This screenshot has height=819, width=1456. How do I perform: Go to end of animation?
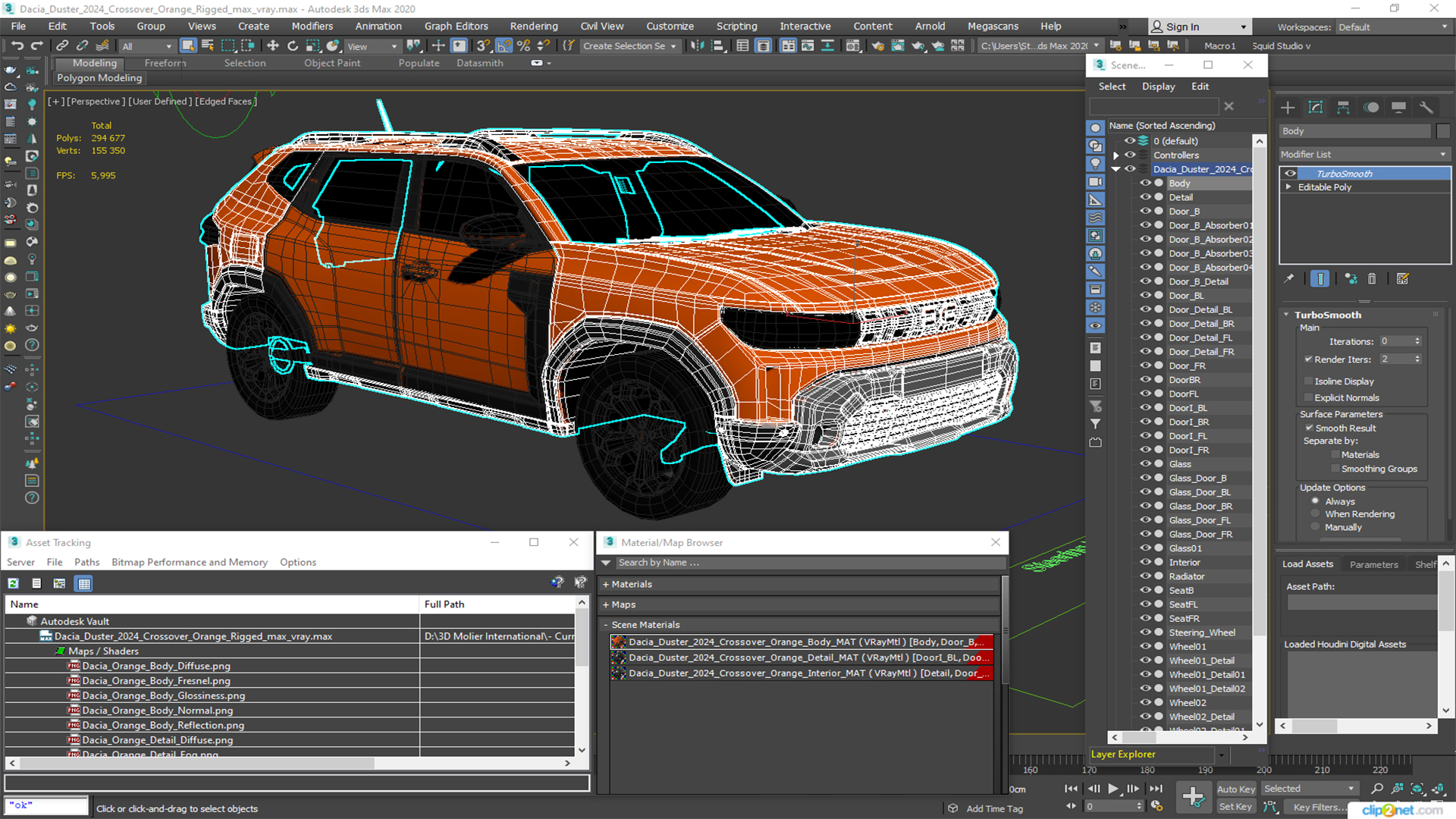[1156, 789]
